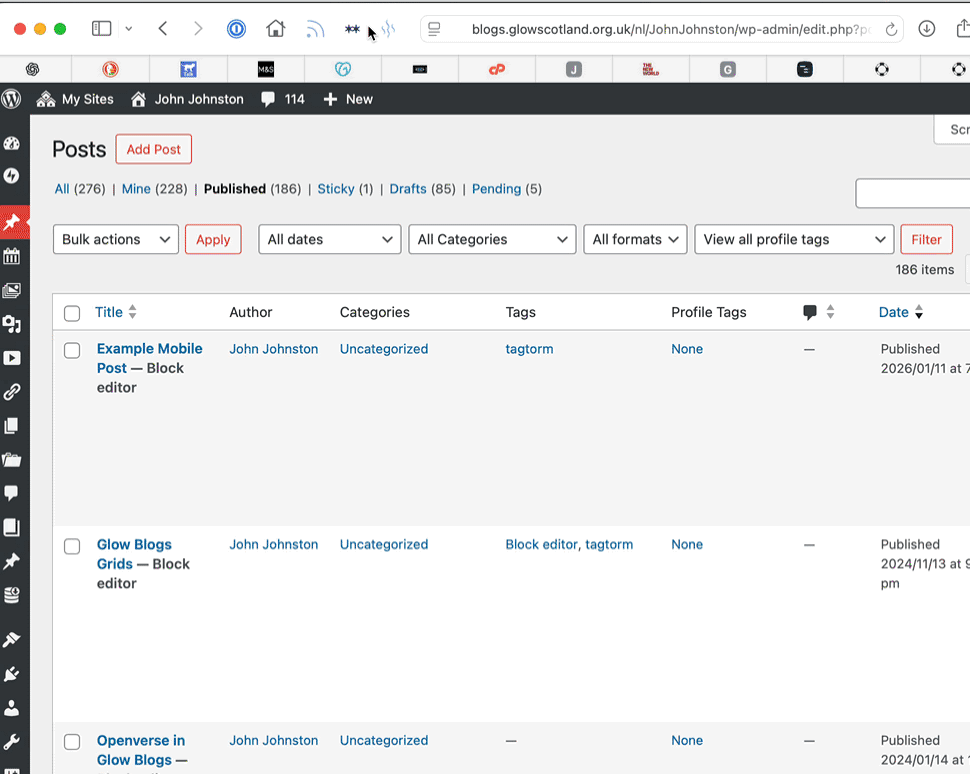
Task: Open the database download sidebar icon
Action: 12,595
